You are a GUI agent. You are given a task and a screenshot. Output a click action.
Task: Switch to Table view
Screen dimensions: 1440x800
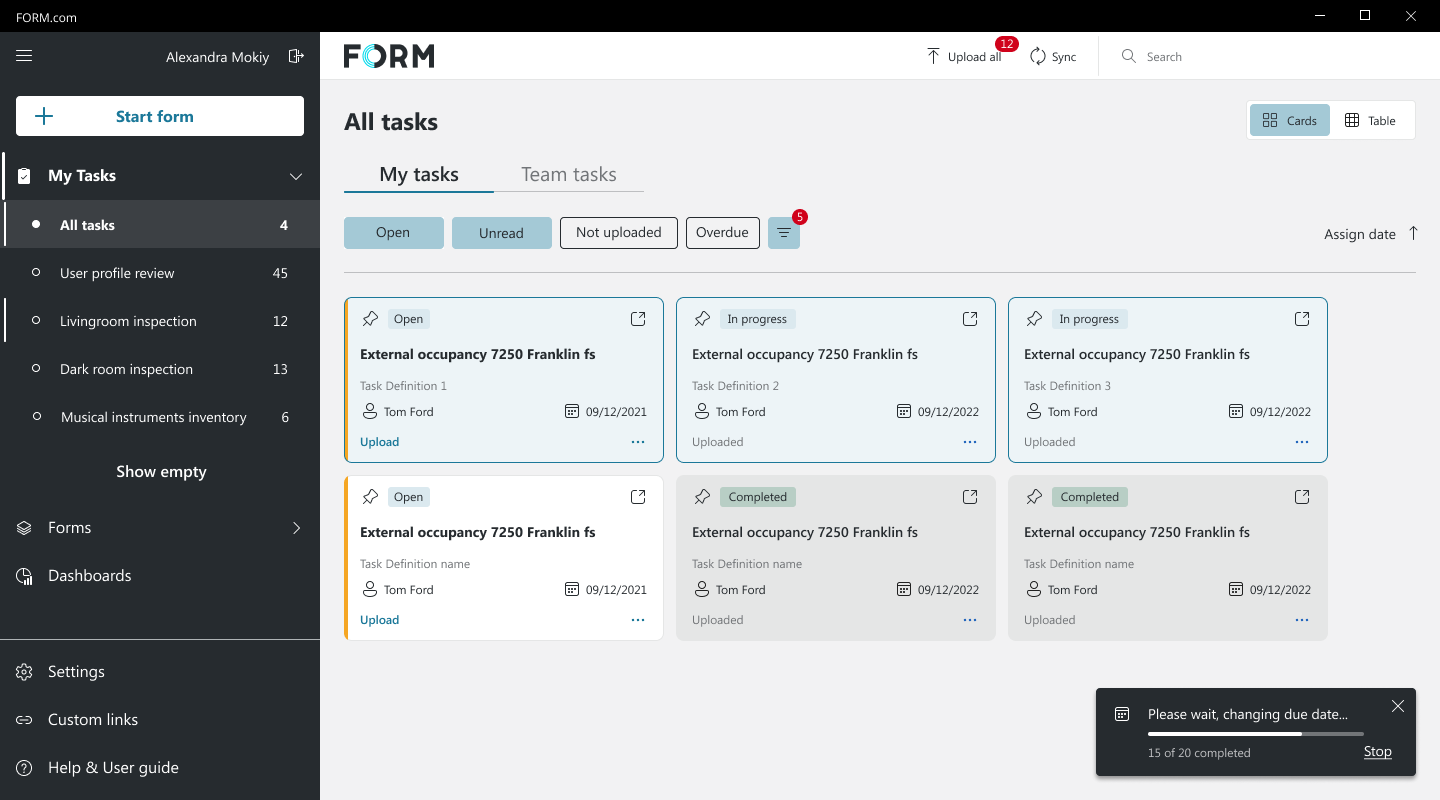tap(1370, 120)
